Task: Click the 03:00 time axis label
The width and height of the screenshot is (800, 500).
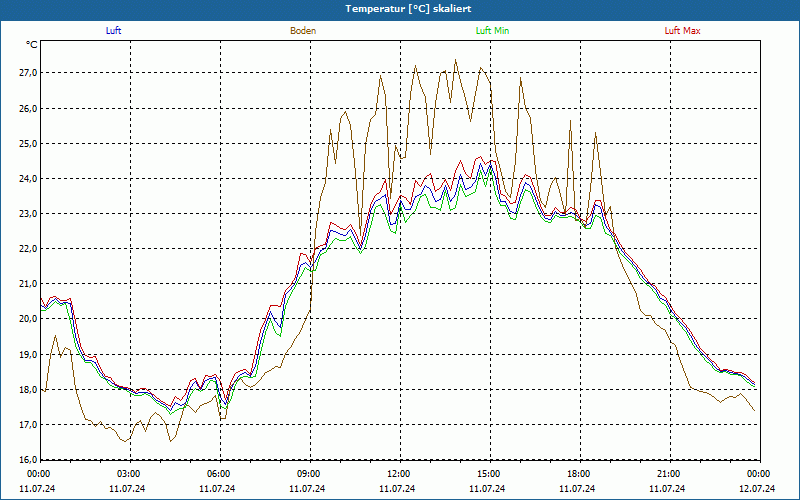Action: [128, 474]
